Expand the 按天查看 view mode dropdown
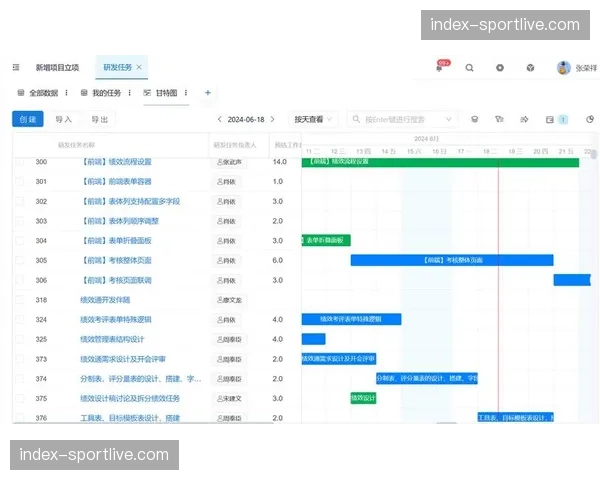The image size is (600, 480). click(x=313, y=119)
